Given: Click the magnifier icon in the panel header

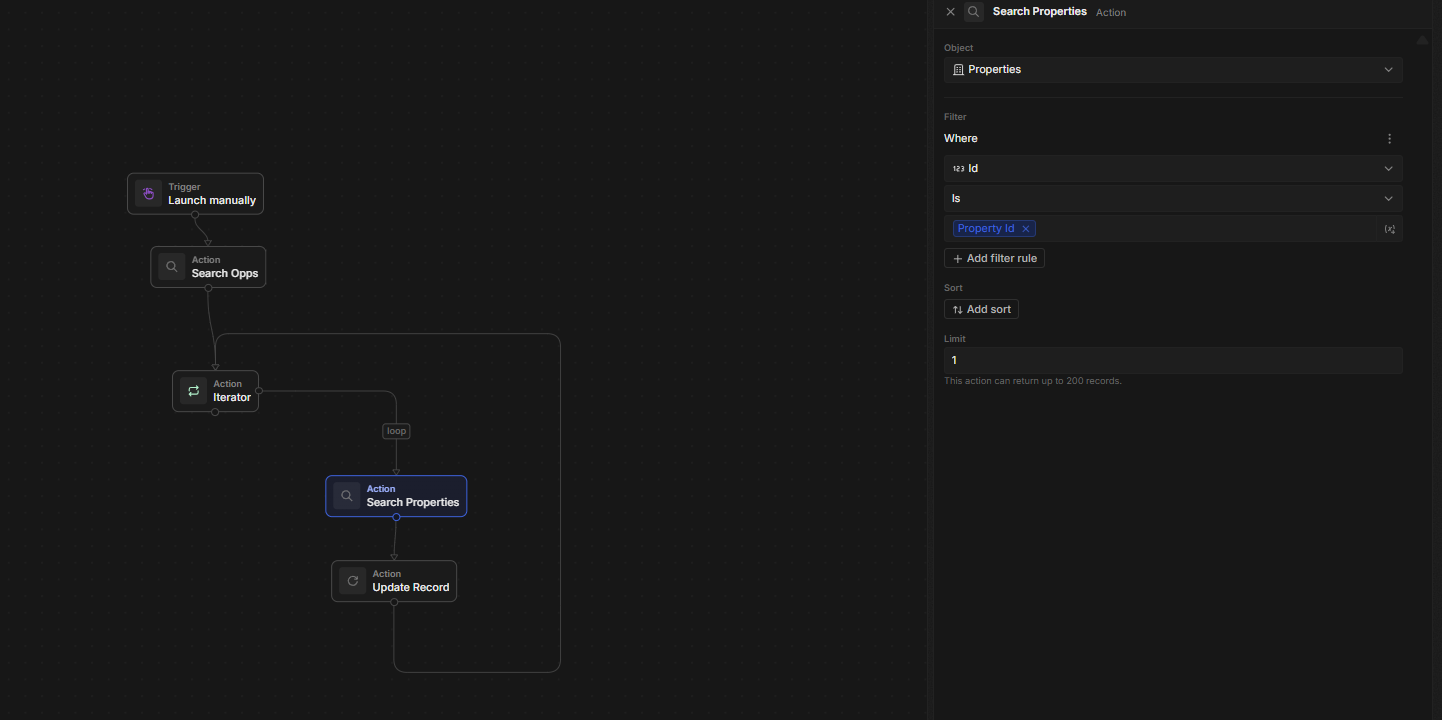Looking at the screenshot, I should coord(974,12).
